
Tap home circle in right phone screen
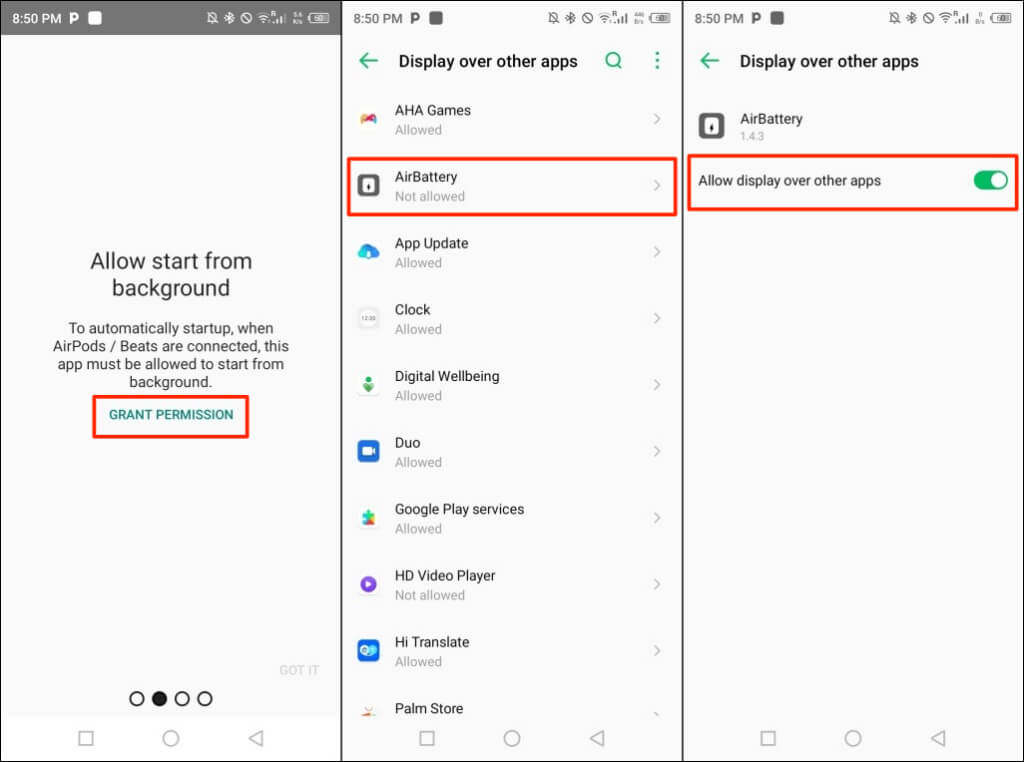pyautogui.click(x=853, y=738)
